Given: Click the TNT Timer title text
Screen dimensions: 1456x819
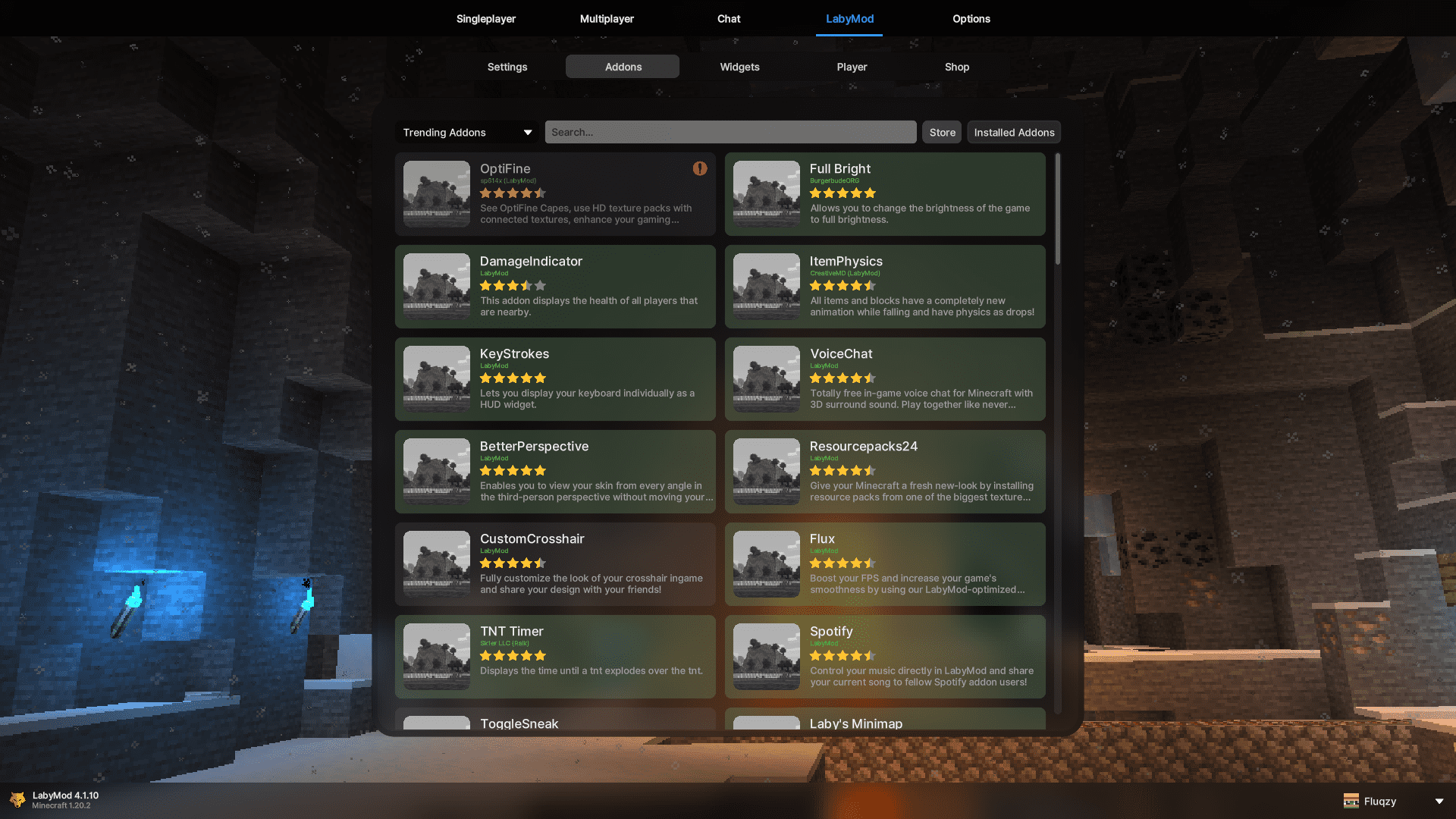Looking at the screenshot, I should 511,631.
